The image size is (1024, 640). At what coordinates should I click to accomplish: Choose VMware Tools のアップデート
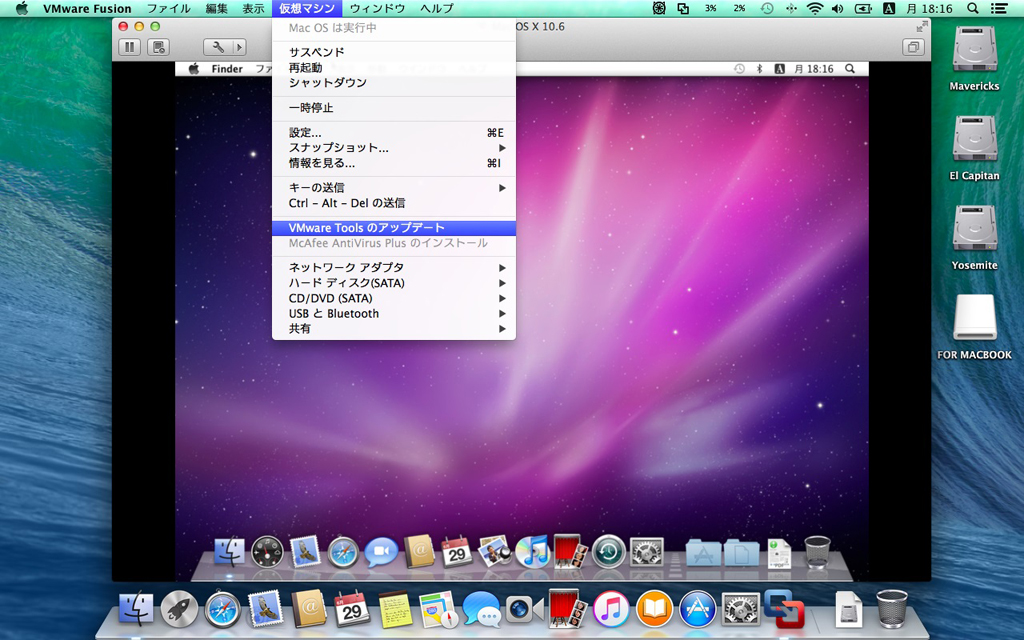(394, 227)
